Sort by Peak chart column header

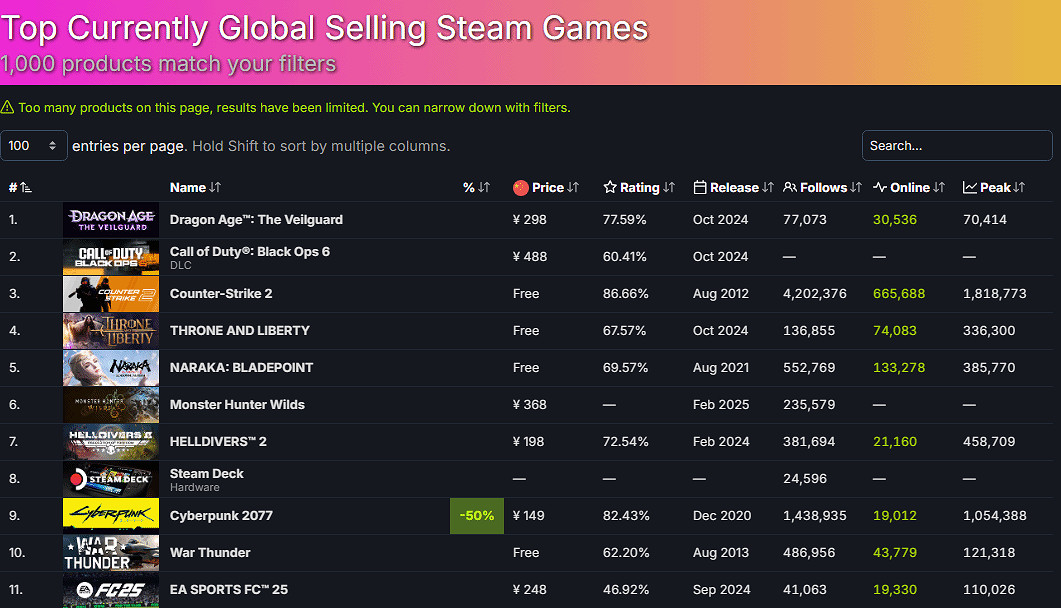pyautogui.click(x=994, y=187)
